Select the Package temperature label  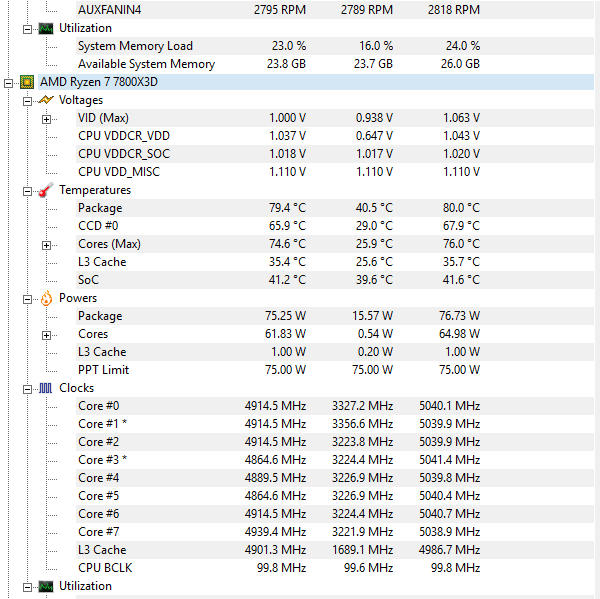tap(100, 208)
